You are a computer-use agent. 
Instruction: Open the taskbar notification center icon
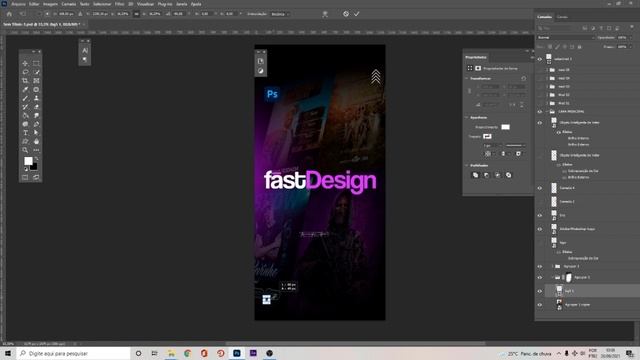pos(630,353)
